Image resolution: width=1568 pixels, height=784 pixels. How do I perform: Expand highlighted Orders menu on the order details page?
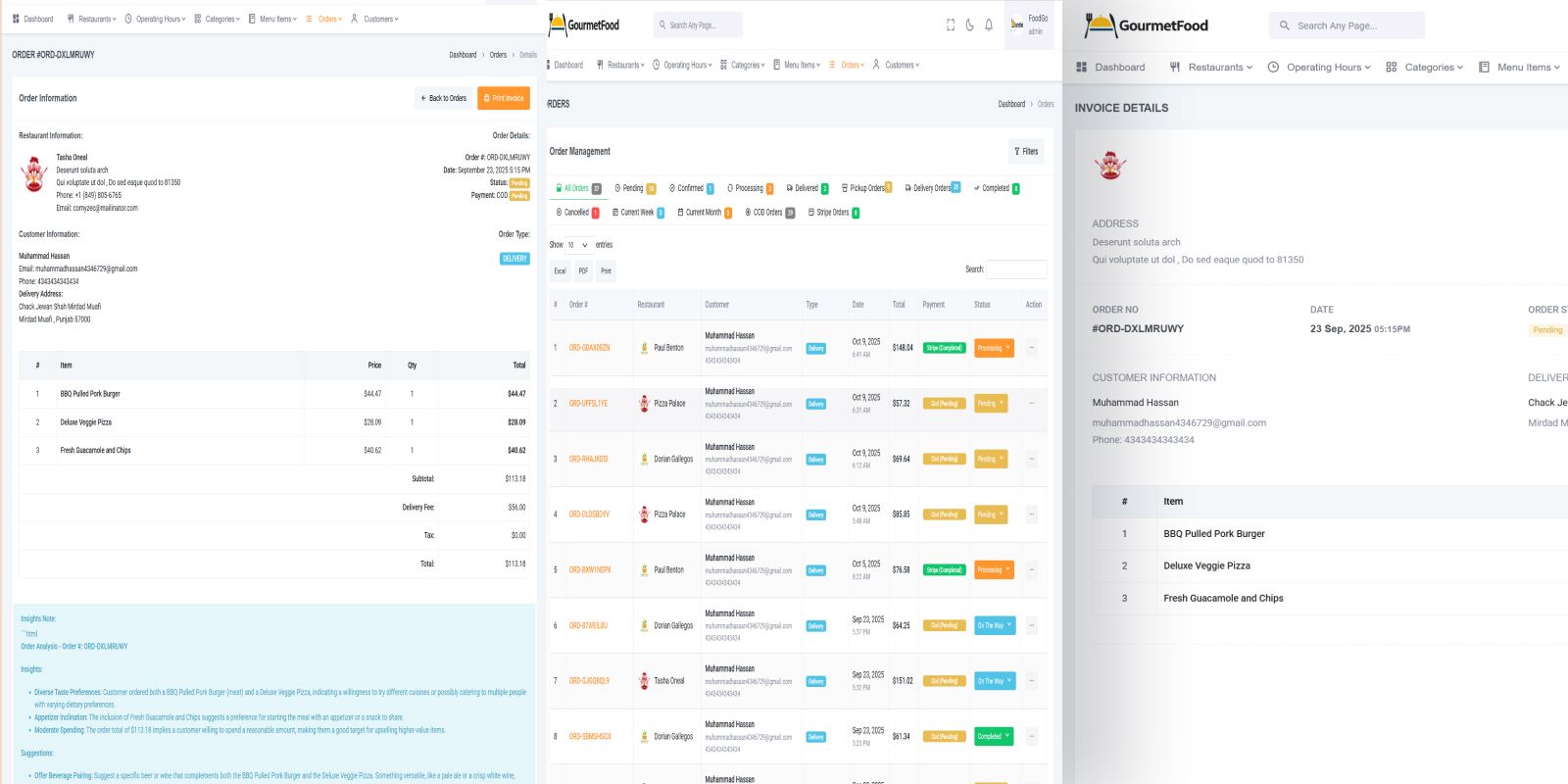(324, 19)
